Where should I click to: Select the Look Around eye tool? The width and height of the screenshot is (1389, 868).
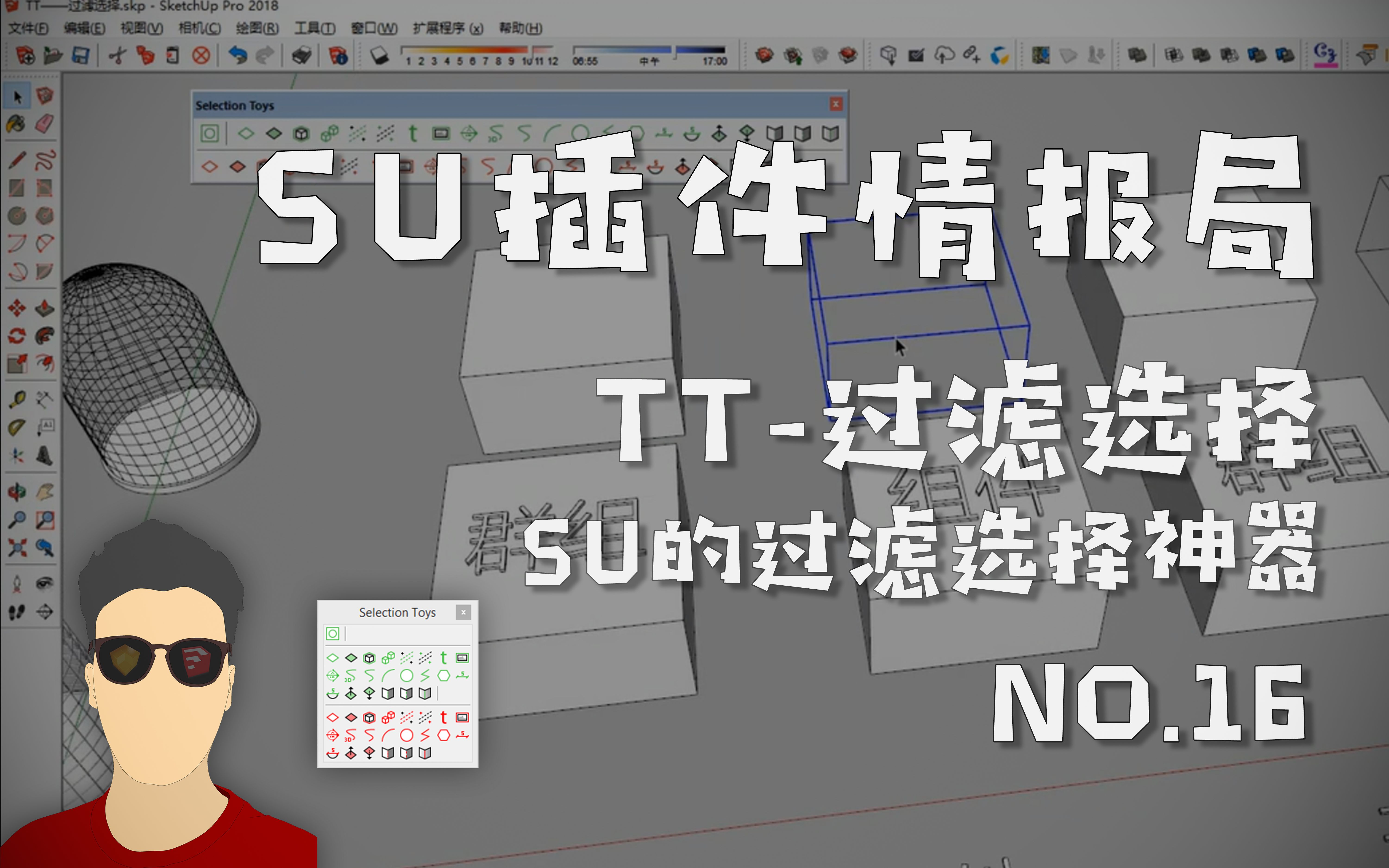tap(45, 584)
